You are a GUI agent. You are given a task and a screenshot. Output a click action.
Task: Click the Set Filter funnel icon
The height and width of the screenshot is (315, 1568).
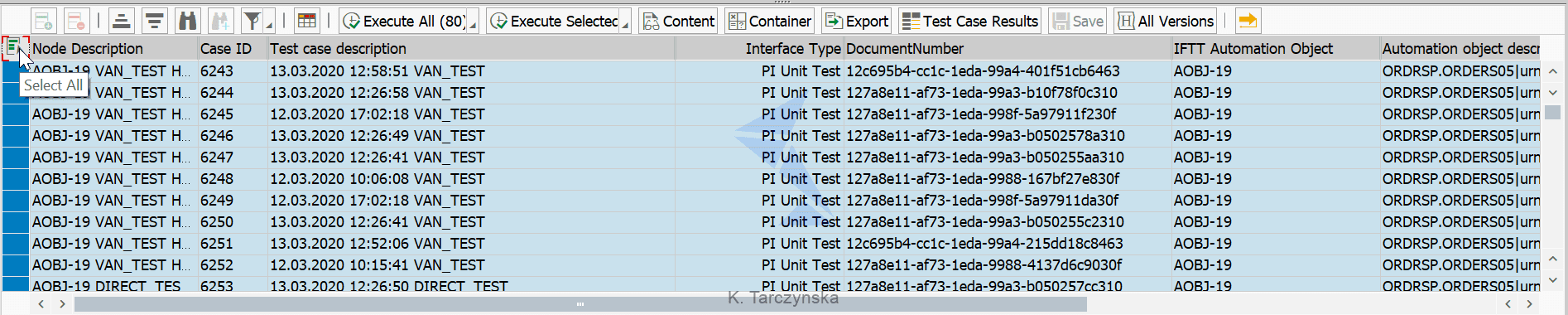pyautogui.click(x=253, y=21)
